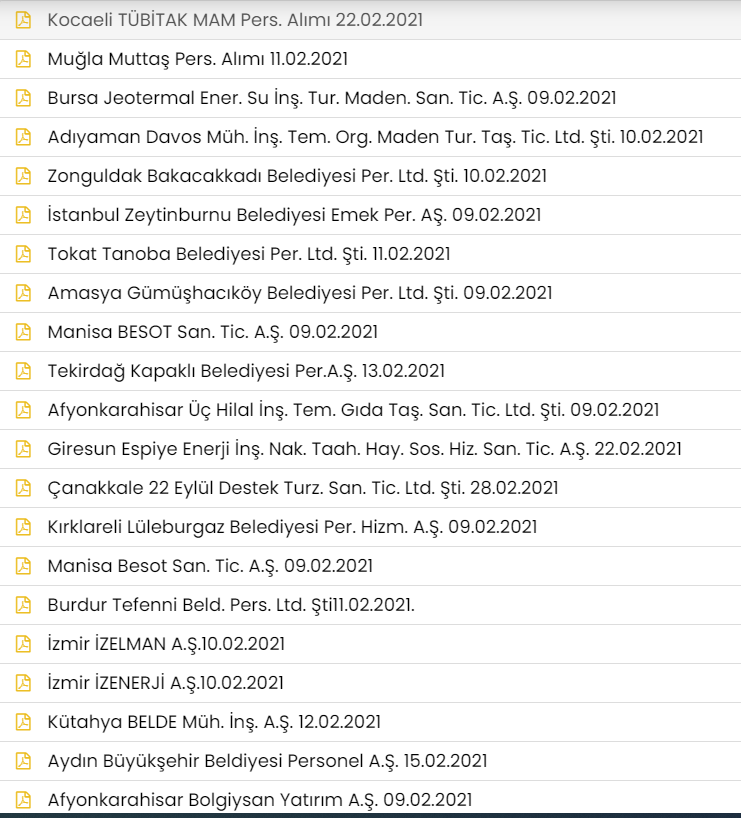
Task: Click PDF icon next to Zonguldak Bakacakkadı
Action: 23,176
